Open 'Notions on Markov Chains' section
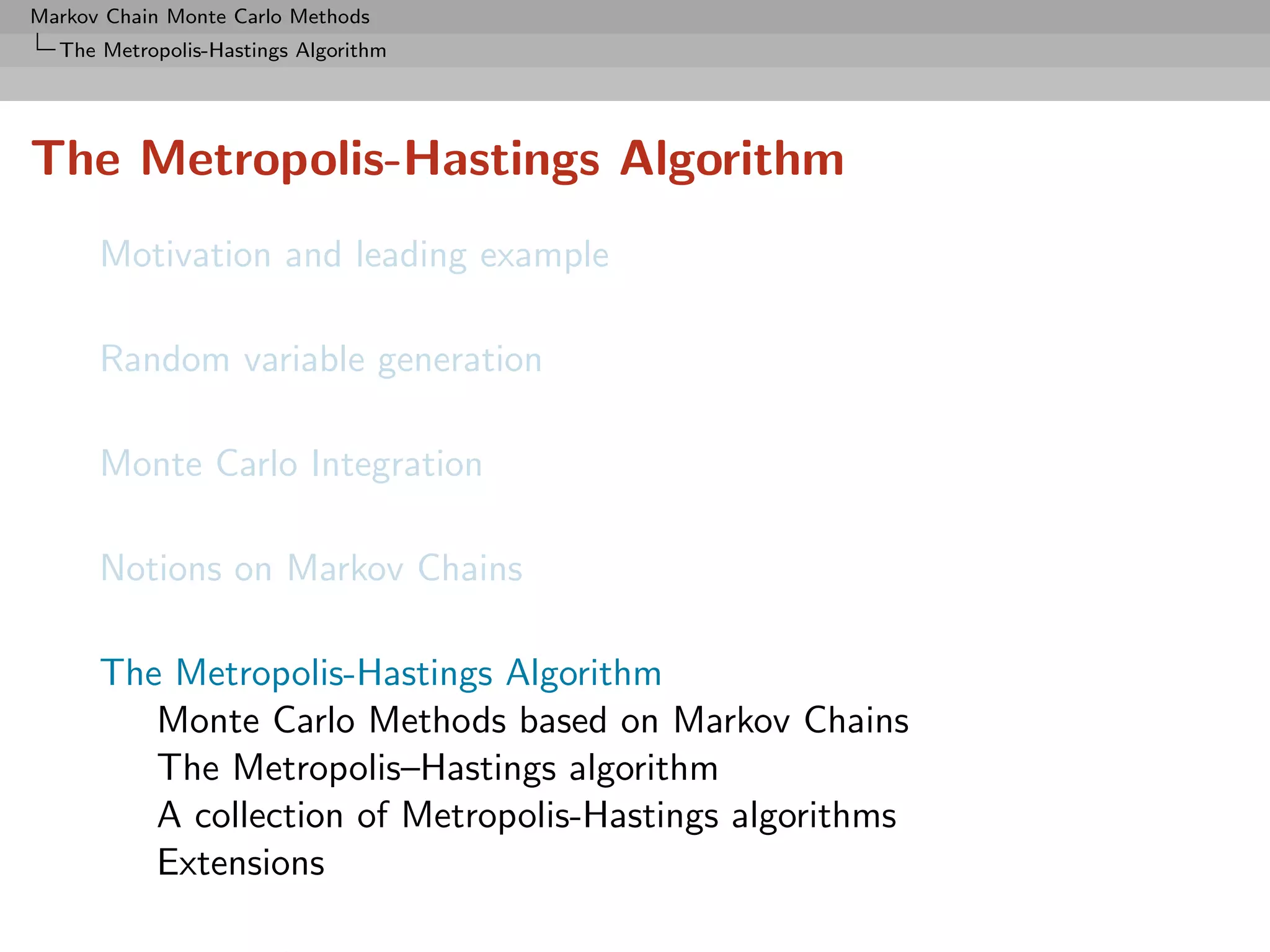 coord(311,568)
